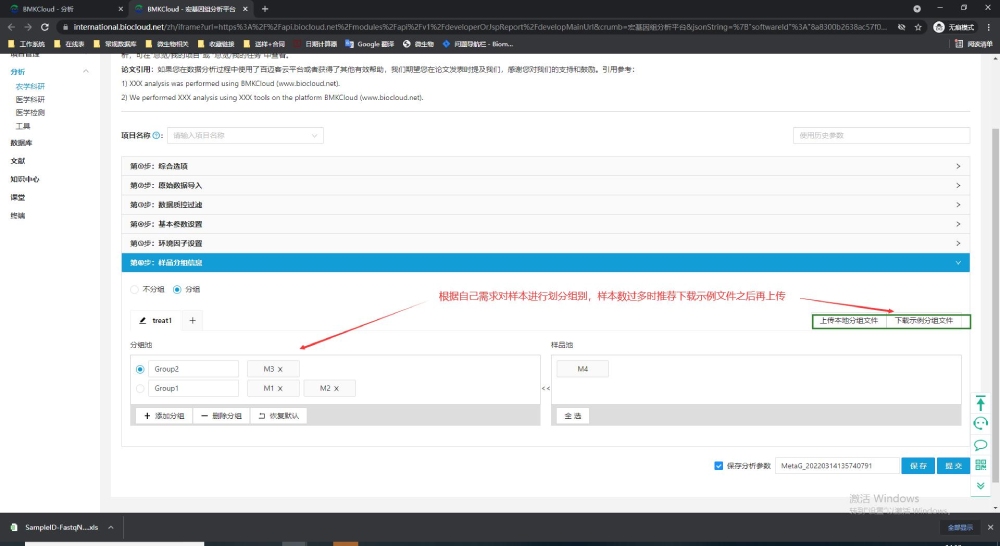1000x546 pixels.
Task: Click the scroll-to-top arrow icon
Action: pyautogui.click(x=980, y=403)
